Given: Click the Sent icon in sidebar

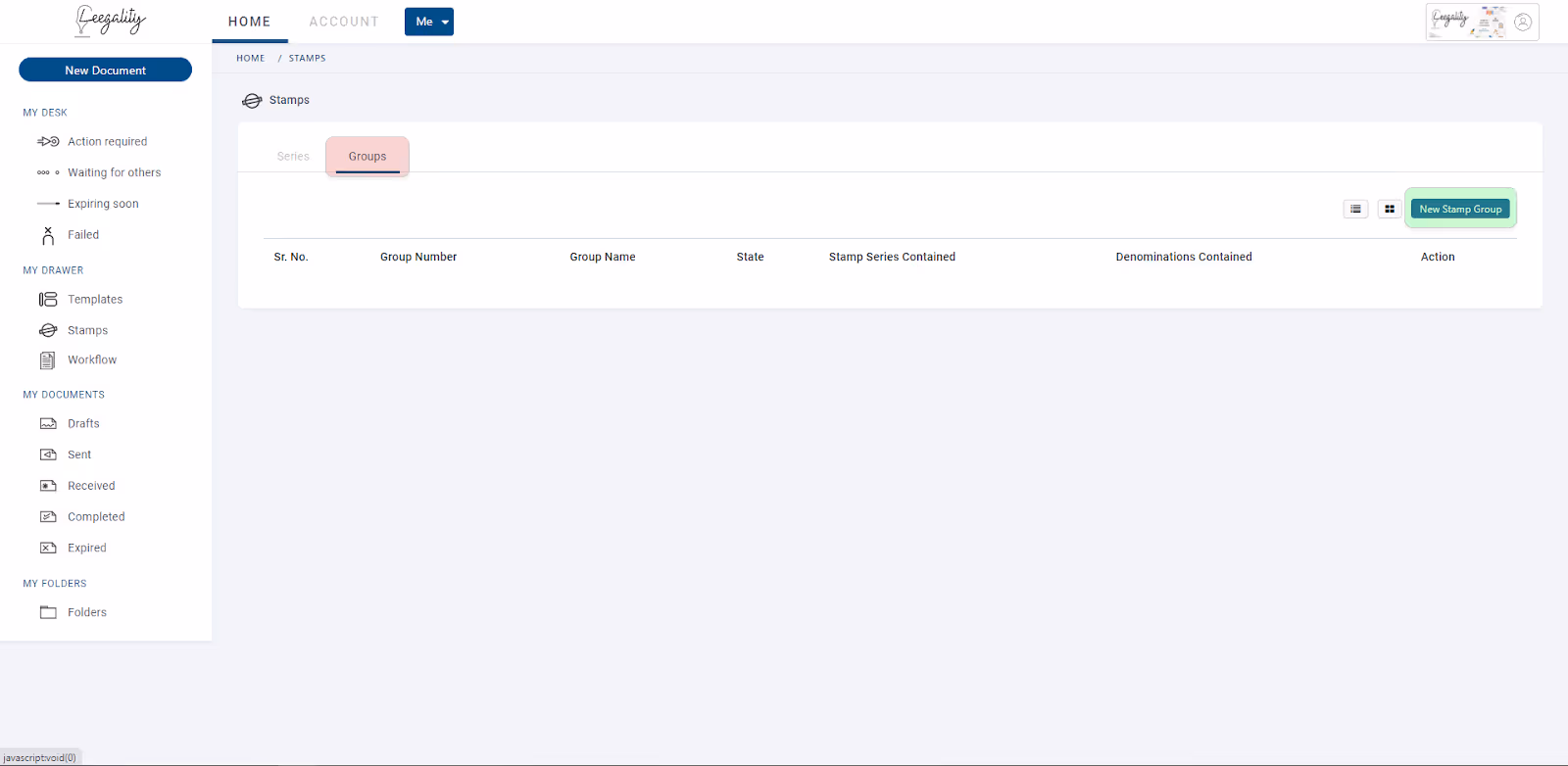Looking at the screenshot, I should [x=48, y=455].
